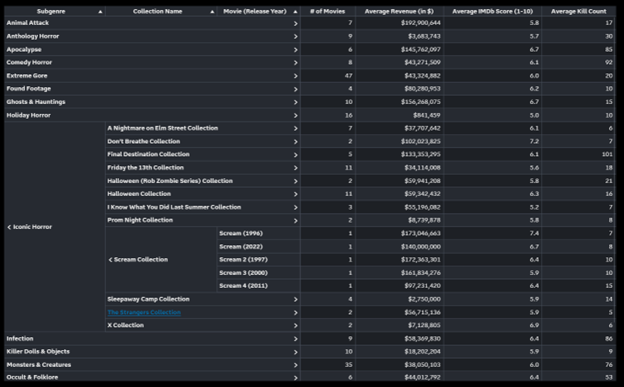The image size is (624, 387).
Task: Select the Scream 4 (2011) row
Action: (258, 285)
